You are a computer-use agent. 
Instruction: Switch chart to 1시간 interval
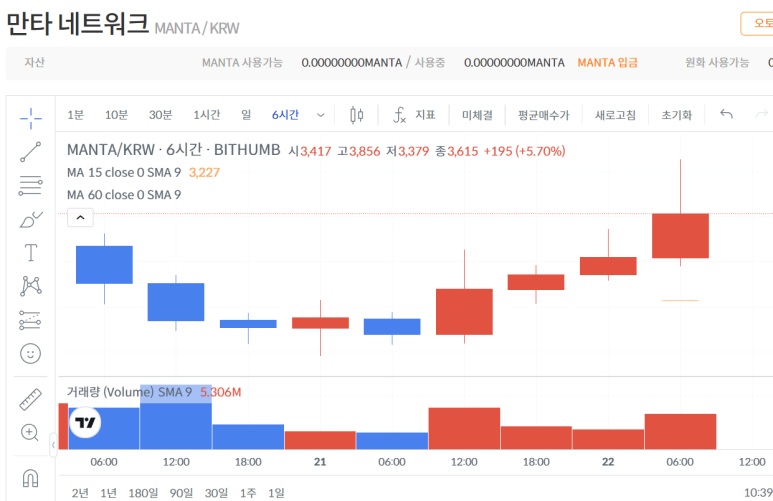coord(207,115)
